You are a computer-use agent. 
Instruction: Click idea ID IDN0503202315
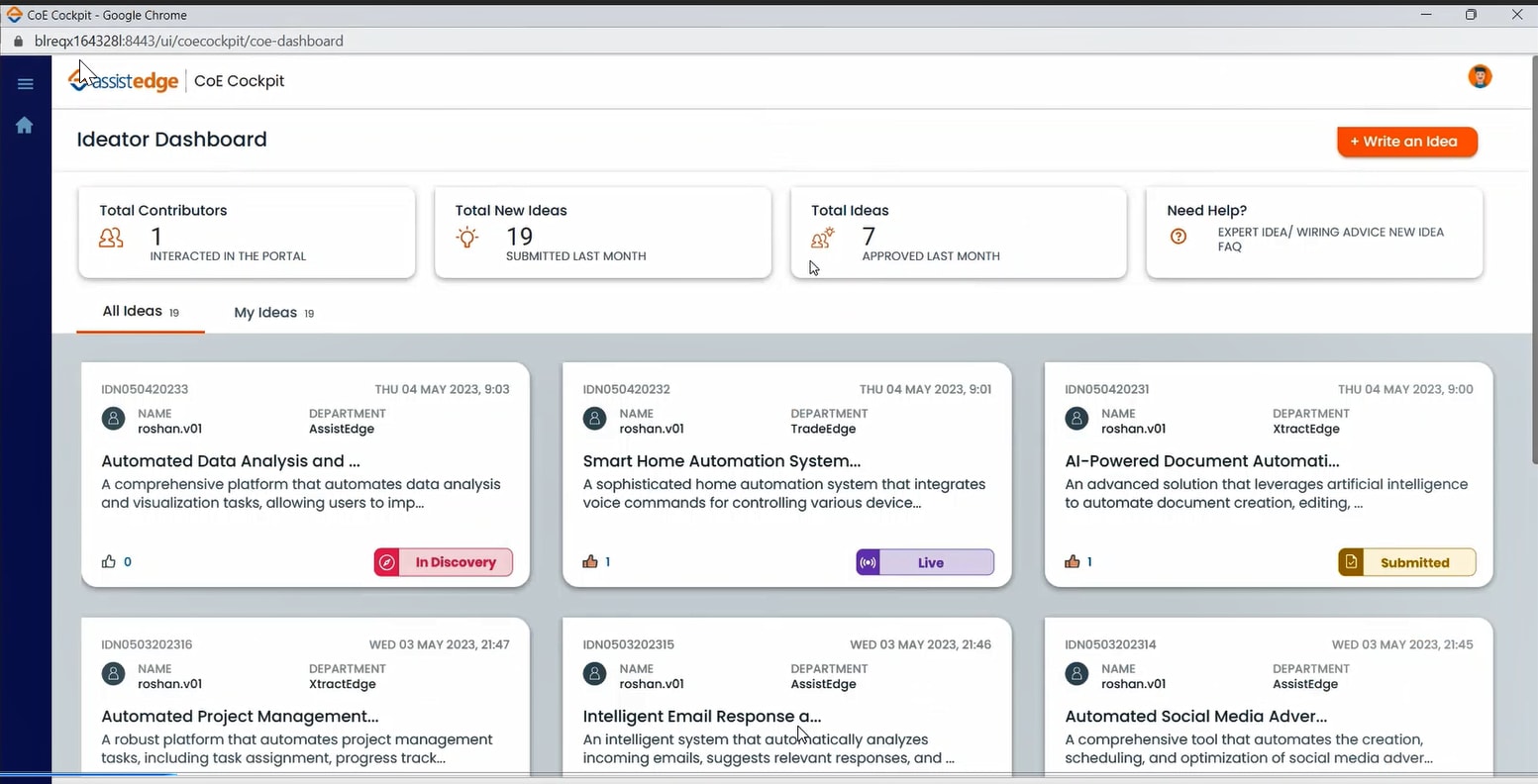click(629, 644)
